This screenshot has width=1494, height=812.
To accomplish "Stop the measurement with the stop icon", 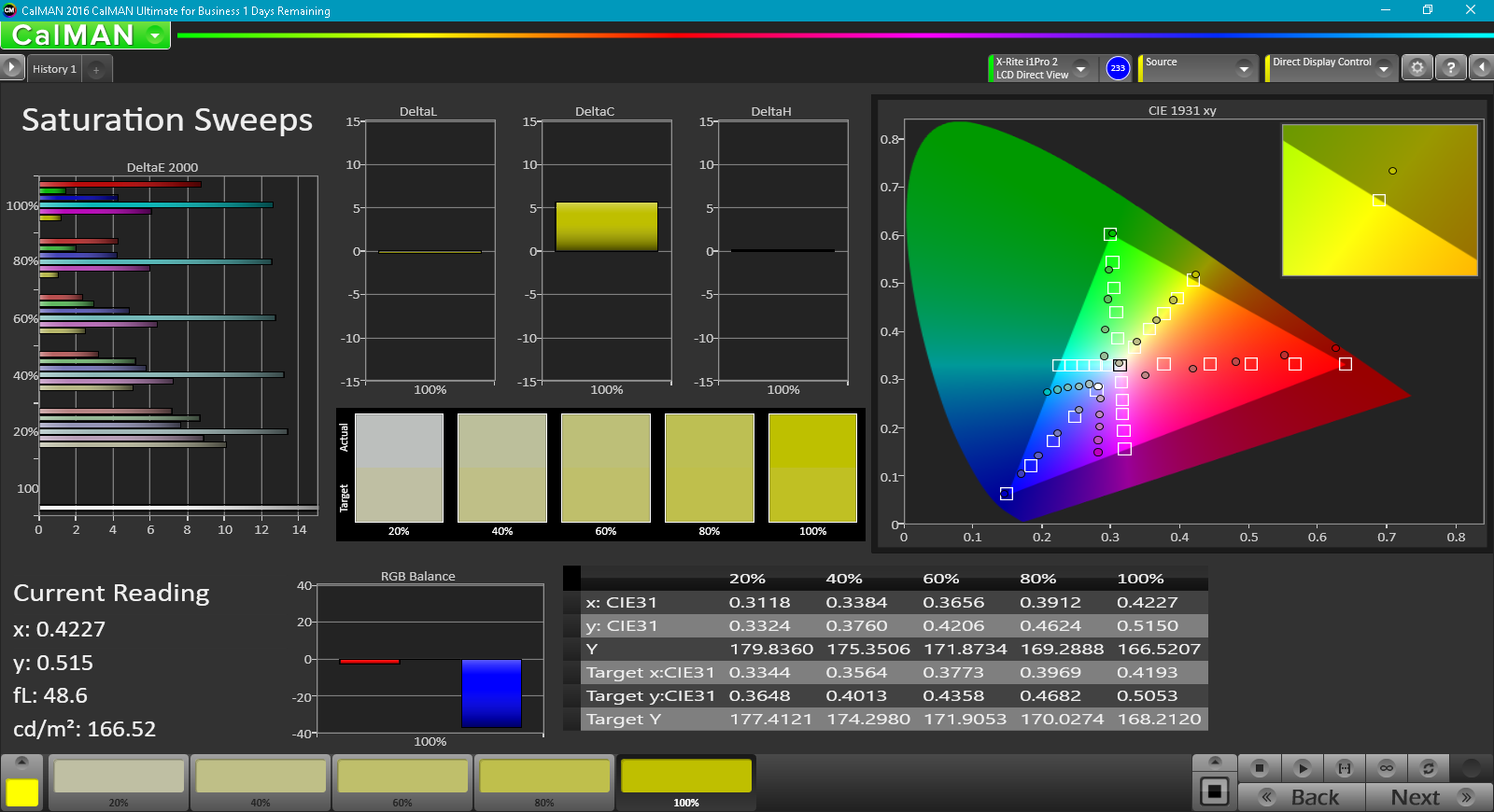I will (1259, 768).
